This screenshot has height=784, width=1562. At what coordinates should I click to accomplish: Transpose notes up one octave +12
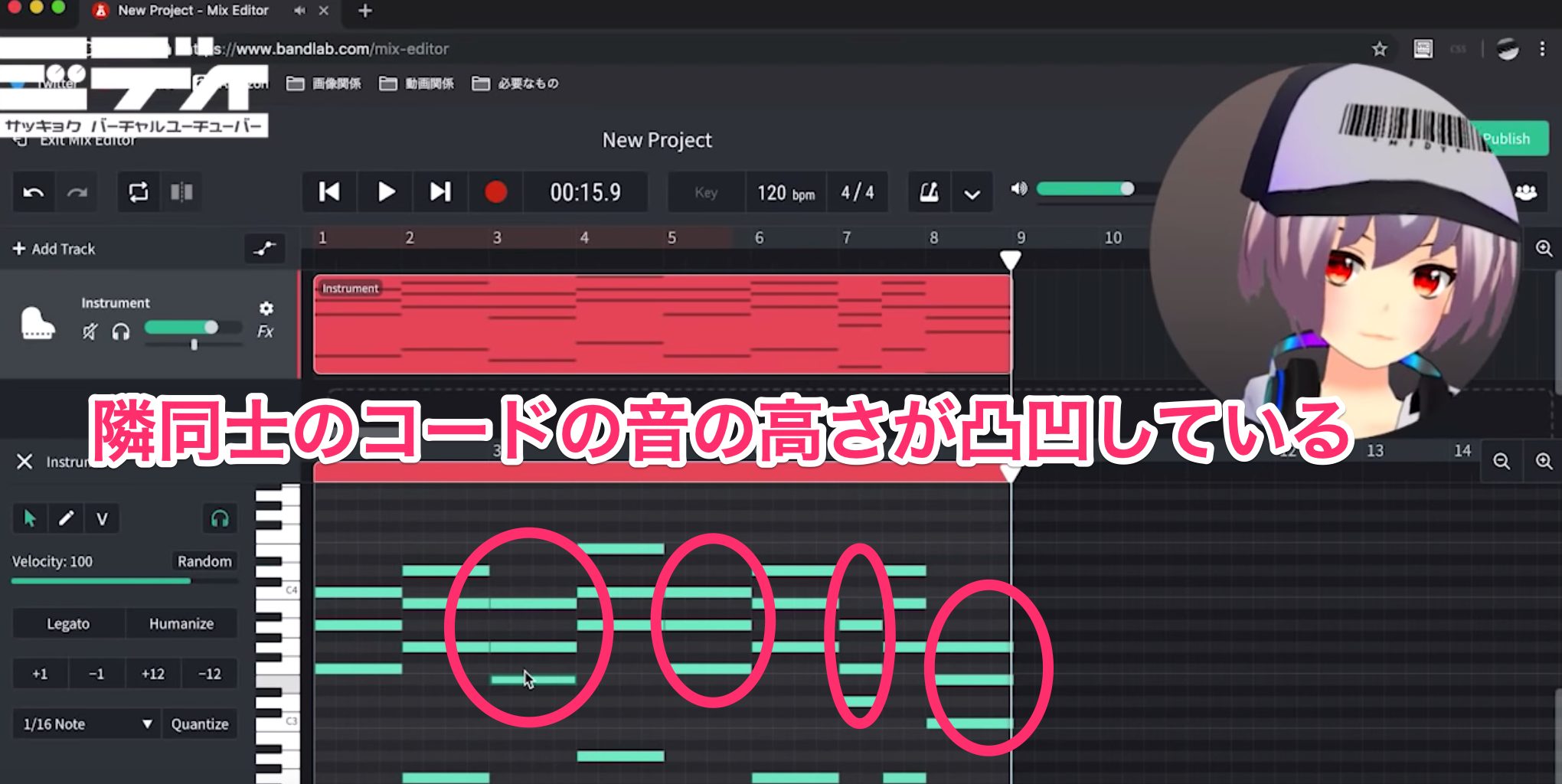point(152,674)
